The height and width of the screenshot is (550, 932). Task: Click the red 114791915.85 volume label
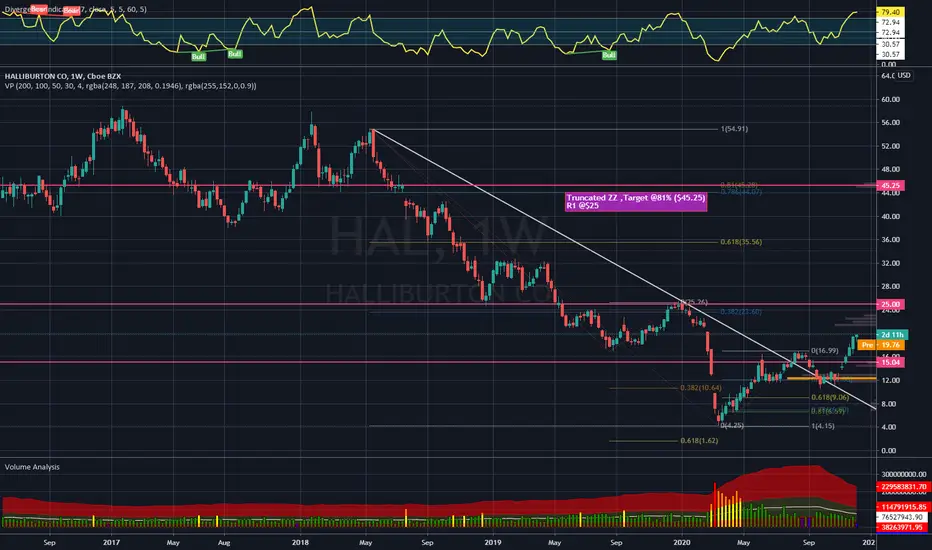(x=902, y=507)
